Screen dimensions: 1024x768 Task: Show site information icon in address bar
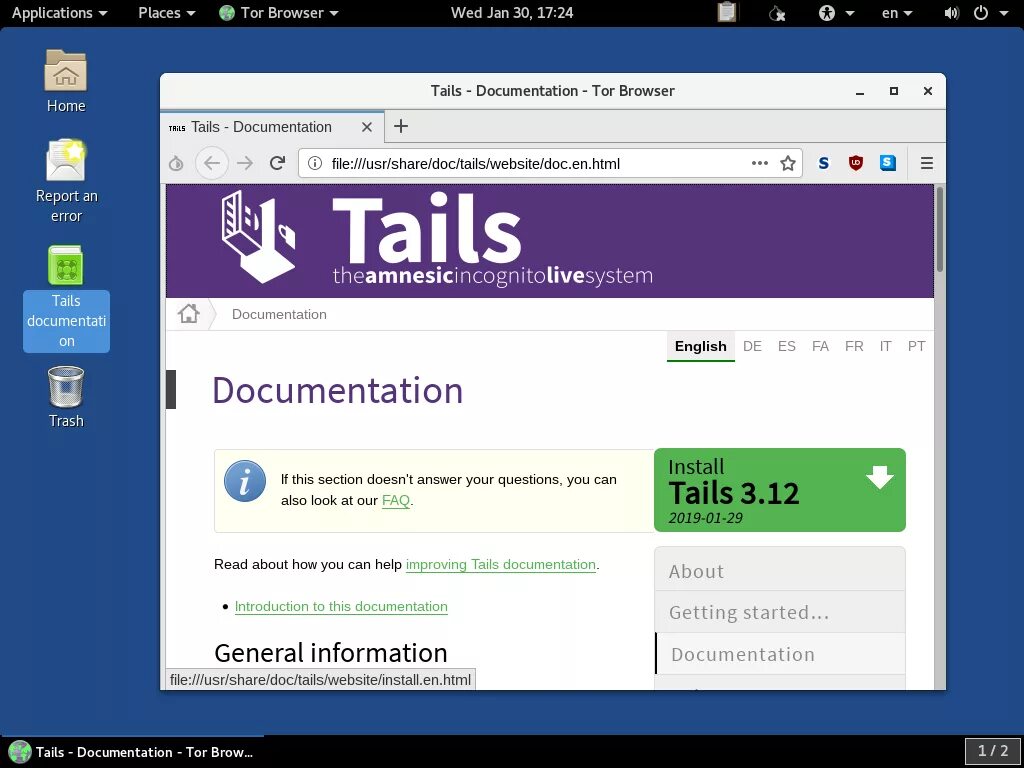(x=315, y=163)
